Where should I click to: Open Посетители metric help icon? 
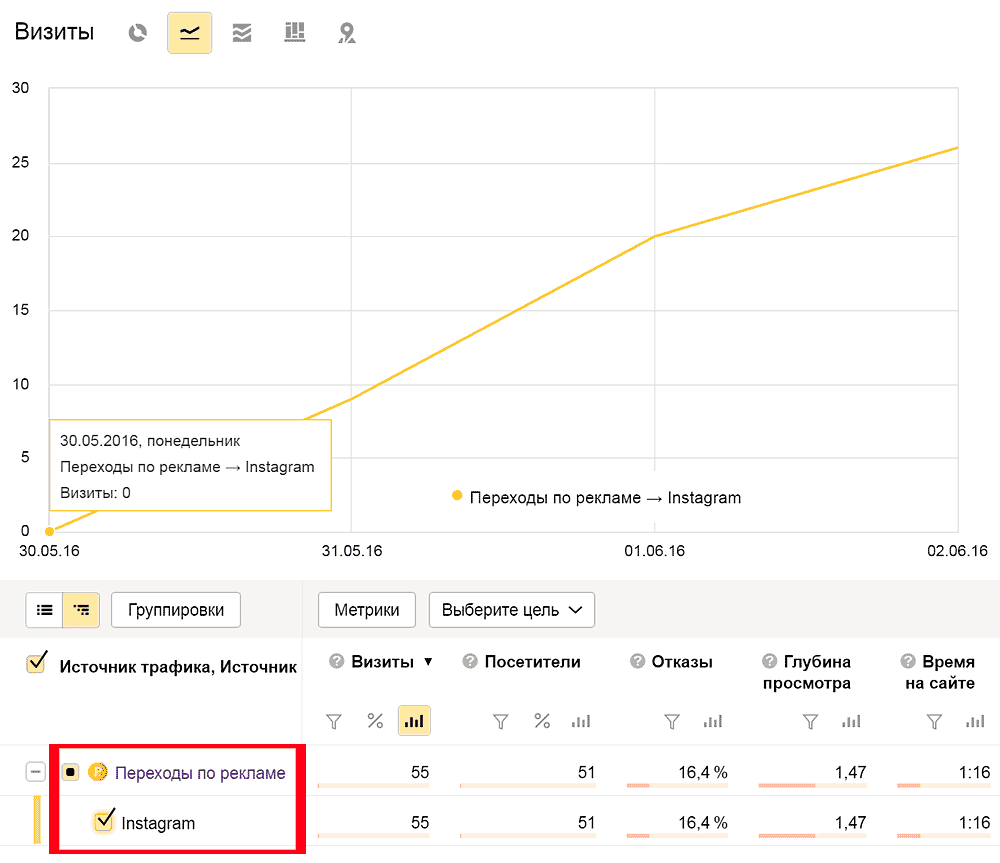point(470,661)
